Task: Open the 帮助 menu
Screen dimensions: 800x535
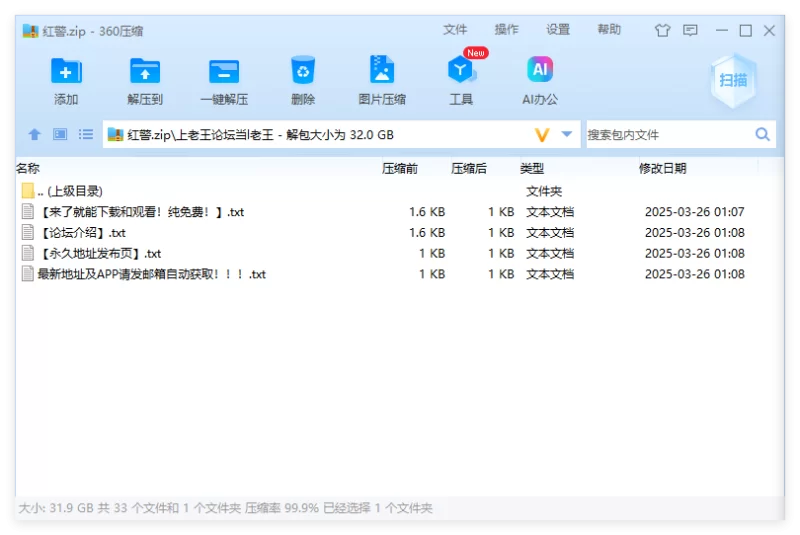Action: pos(609,30)
